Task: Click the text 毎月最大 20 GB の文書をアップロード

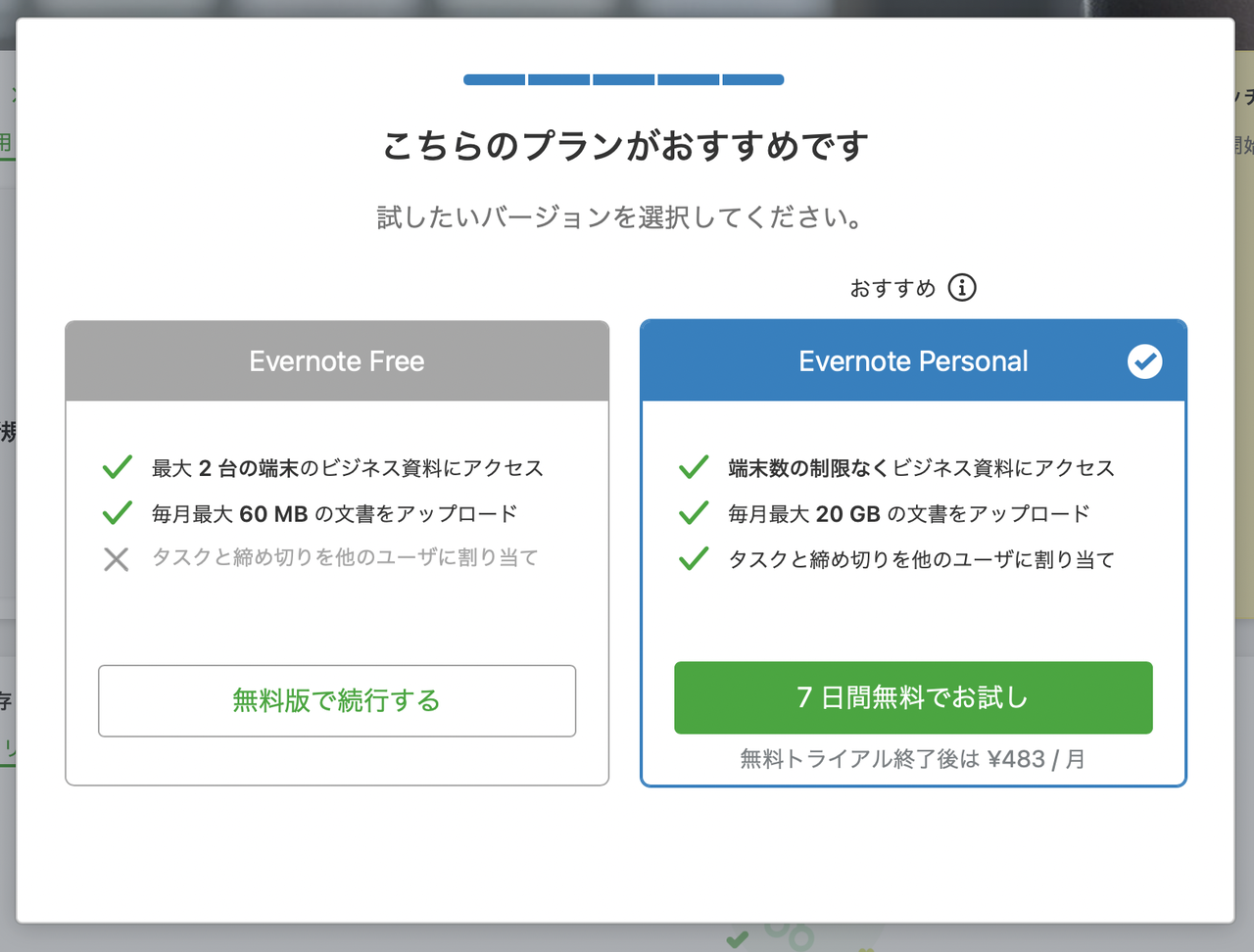Action: (909, 514)
